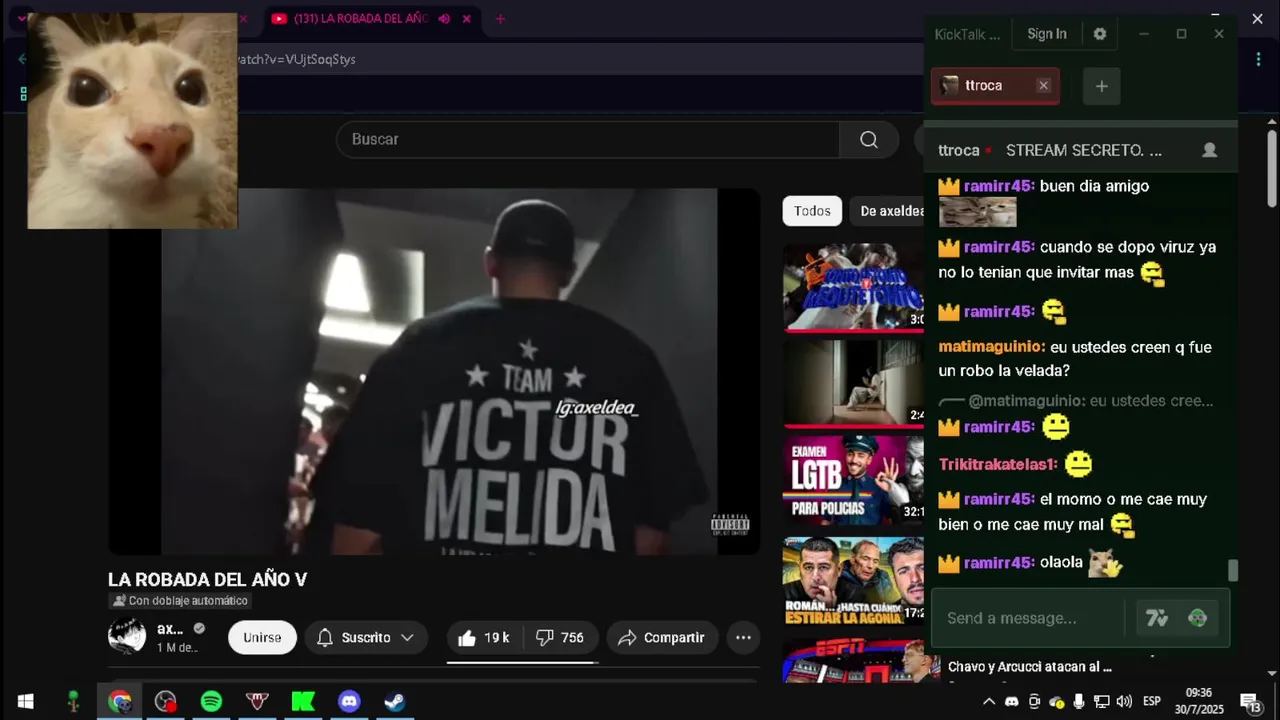Click the matimaguinio username
1280x720 pixels.
(992, 347)
